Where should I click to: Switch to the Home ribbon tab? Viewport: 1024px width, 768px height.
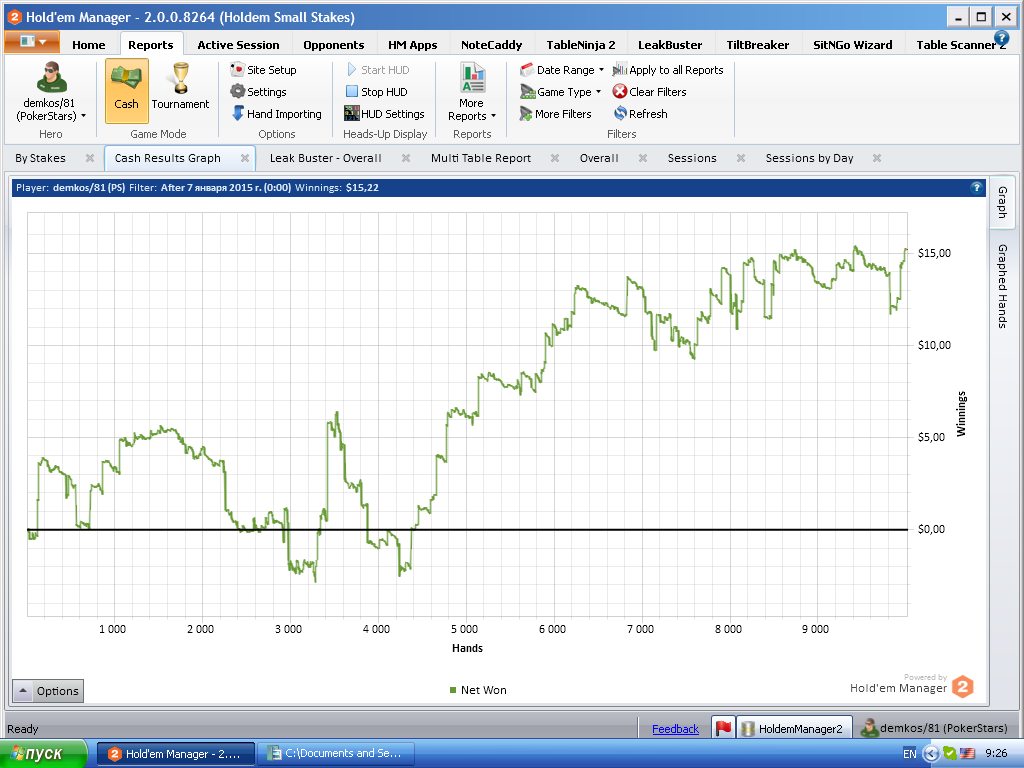(x=89, y=45)
